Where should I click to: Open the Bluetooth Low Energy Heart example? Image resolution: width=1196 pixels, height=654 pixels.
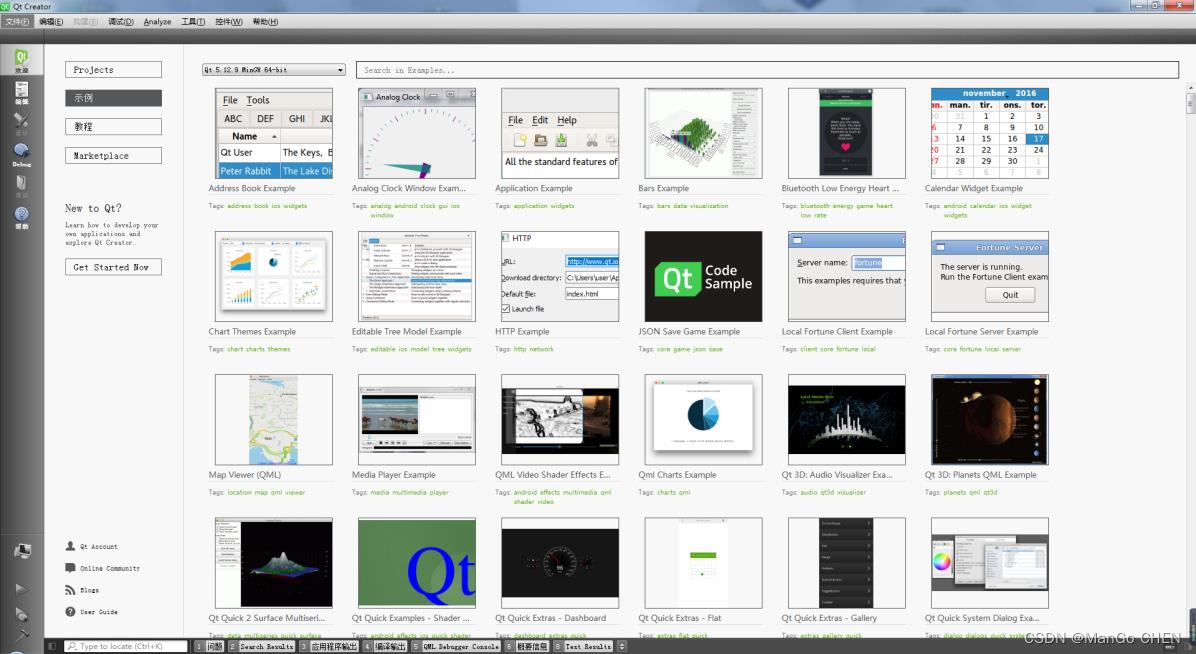[847, 134]
